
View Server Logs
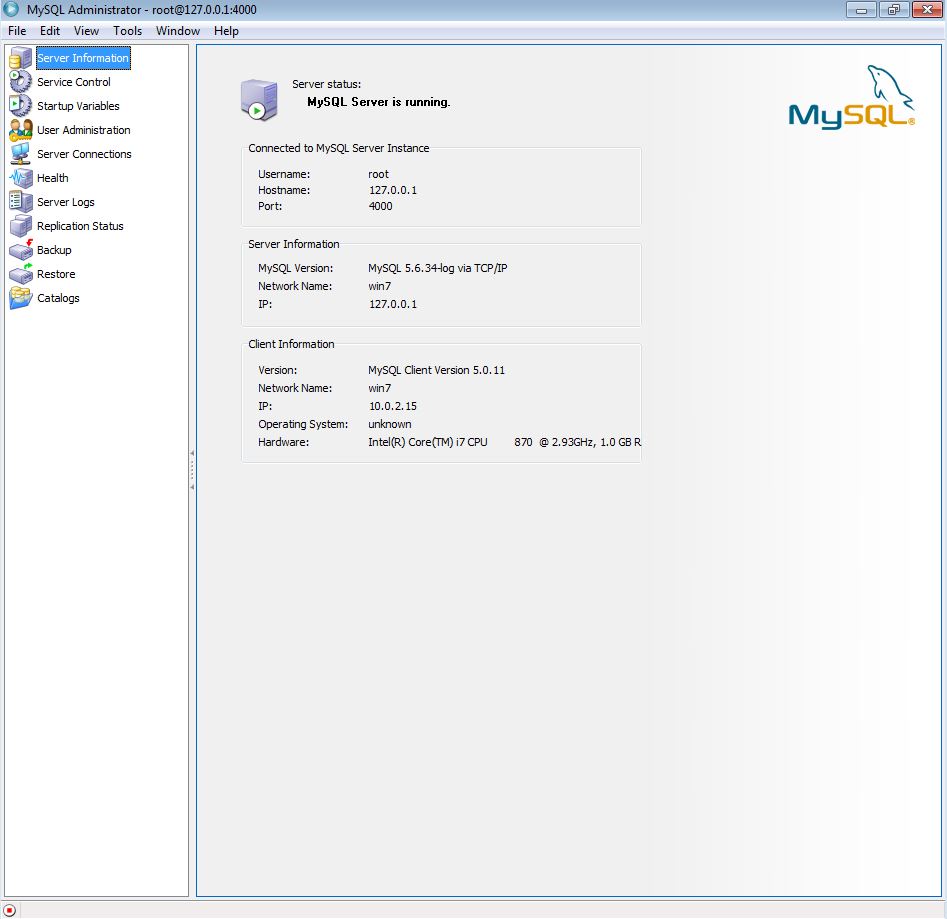(65, 202)
